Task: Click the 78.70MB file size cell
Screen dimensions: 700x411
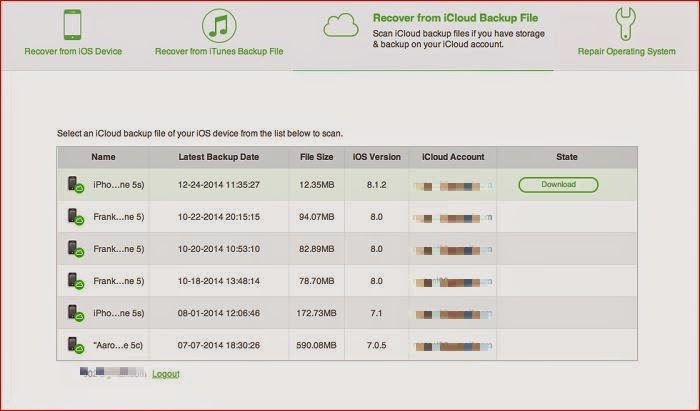Action: pyautogui.click(x=317, y=281)
